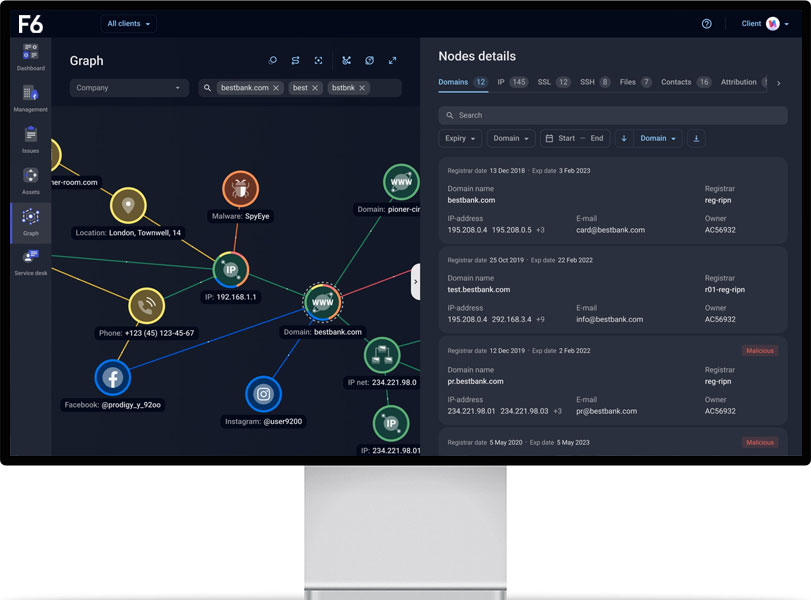Click the card@bestbank.com e-mail
811x600 pixels.
[610, 230]
